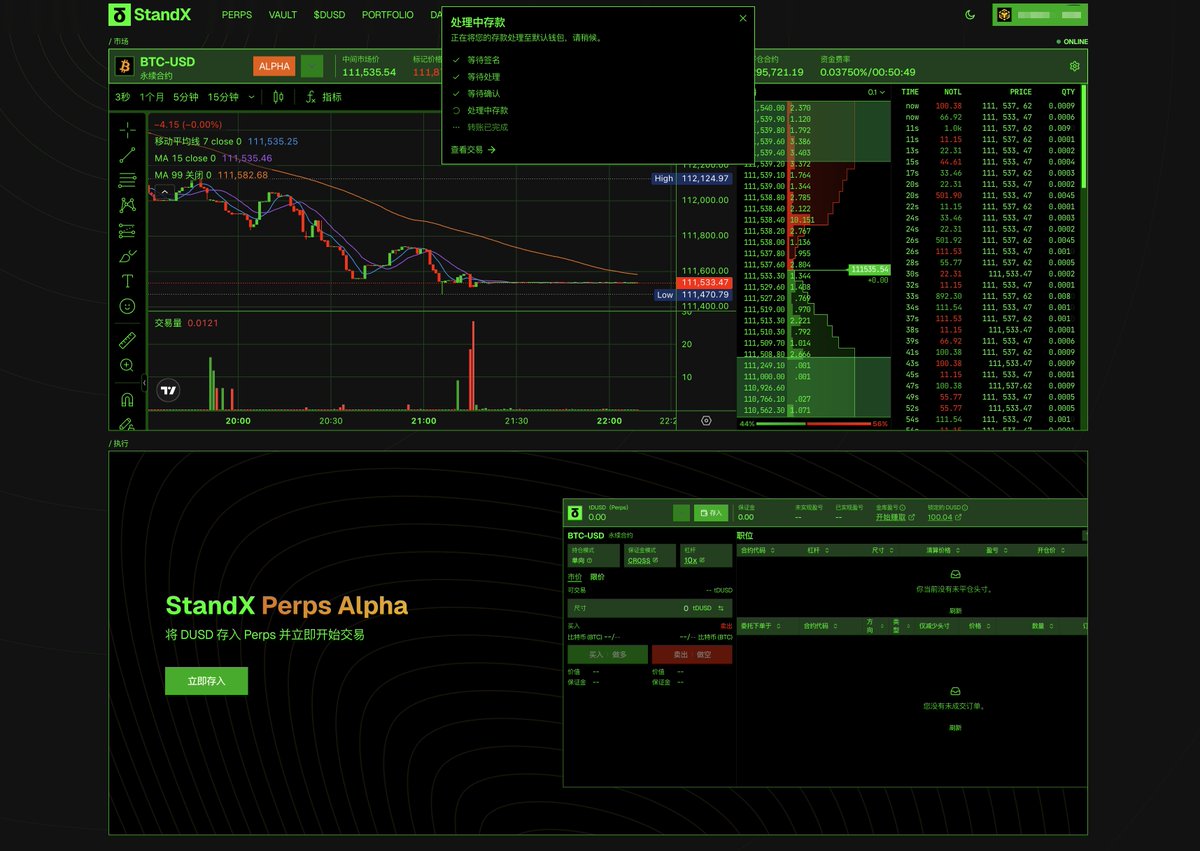Close the 处理中存款 deposit dialog
Image resolution: width=1200 pixels, height=851 pixels.
click(742, 18)
